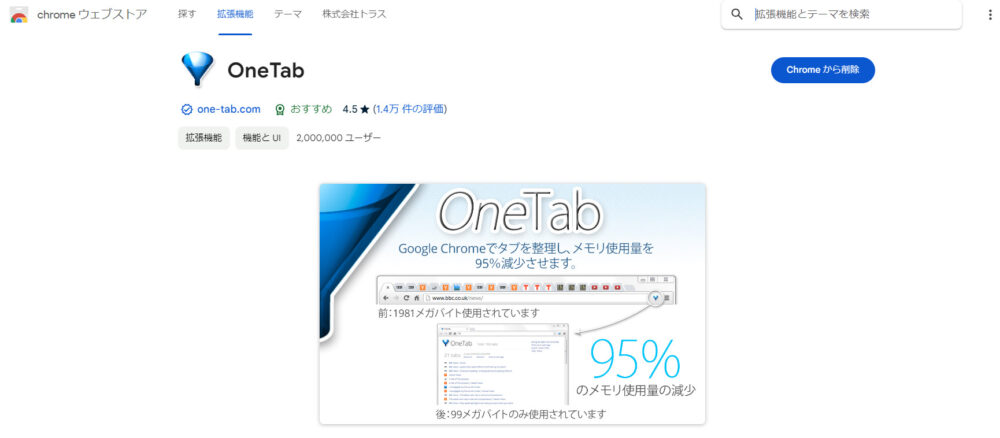Open the one-tab.com publisher link
The image size is (1000, 438).
(x=229, y=110)
